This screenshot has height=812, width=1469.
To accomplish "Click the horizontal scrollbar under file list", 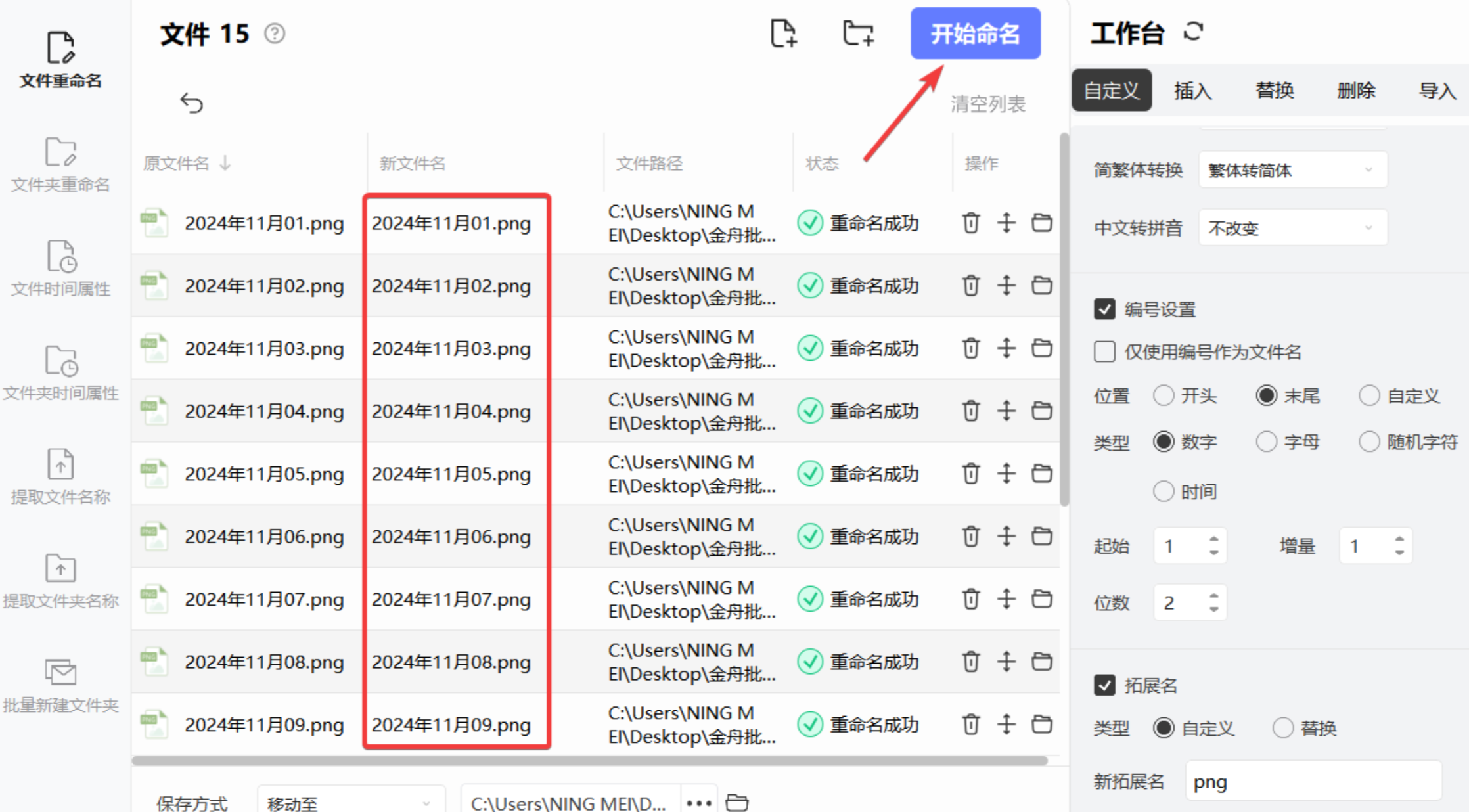I will pyautogui.click(x=589, y=761).
